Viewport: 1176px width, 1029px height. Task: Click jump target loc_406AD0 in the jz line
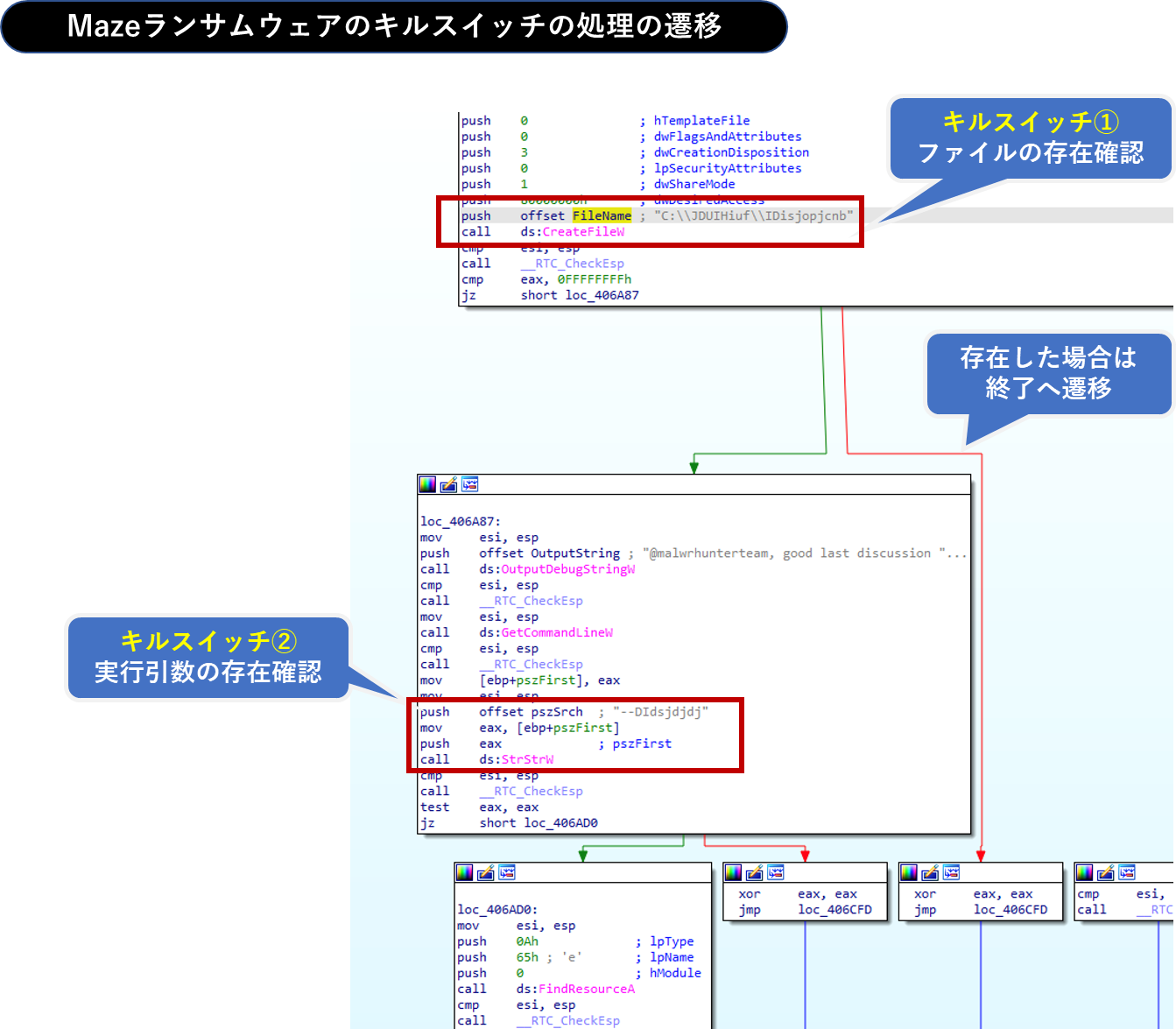(560, 822)
